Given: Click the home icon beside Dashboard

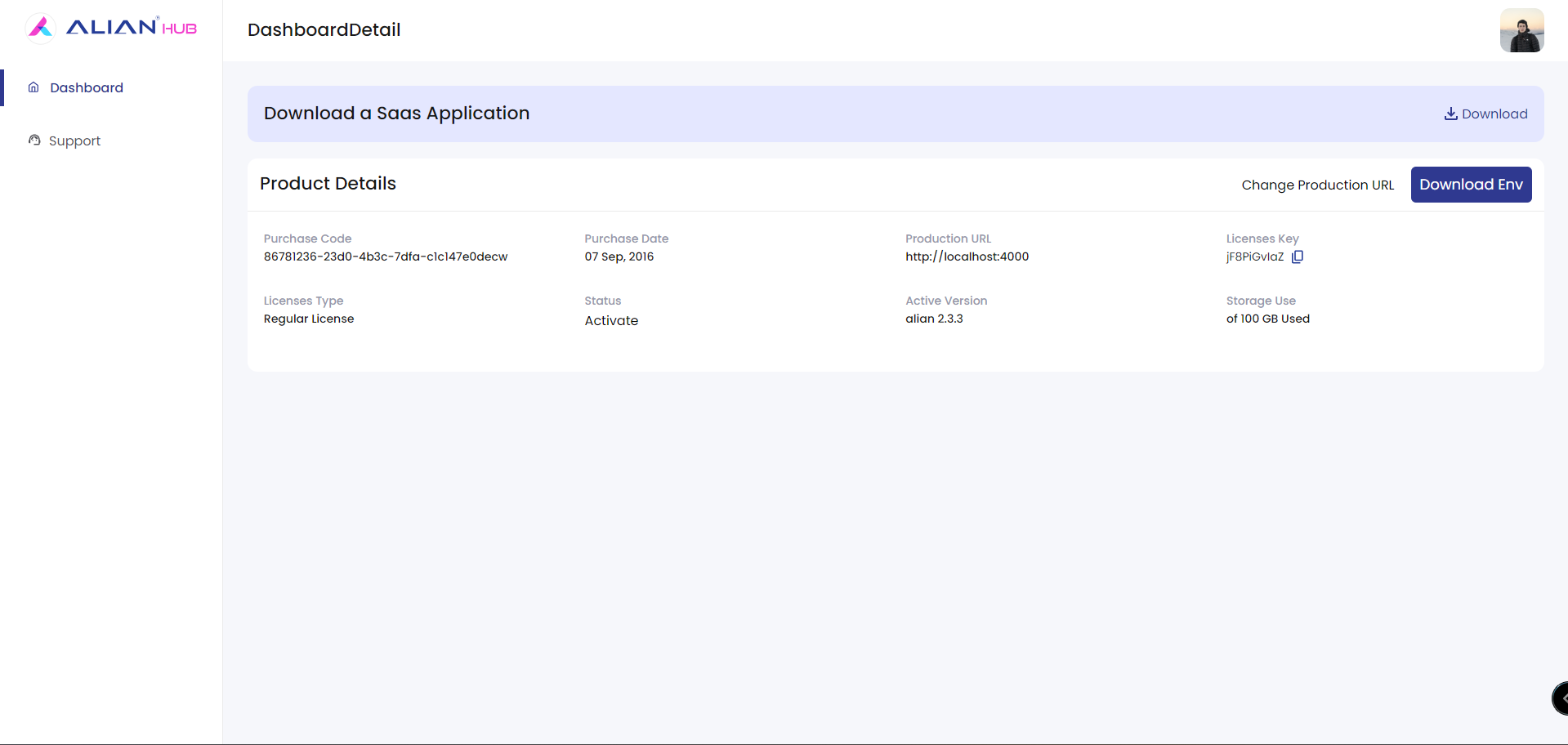Looking at the screenshot, I should point(34,87).
